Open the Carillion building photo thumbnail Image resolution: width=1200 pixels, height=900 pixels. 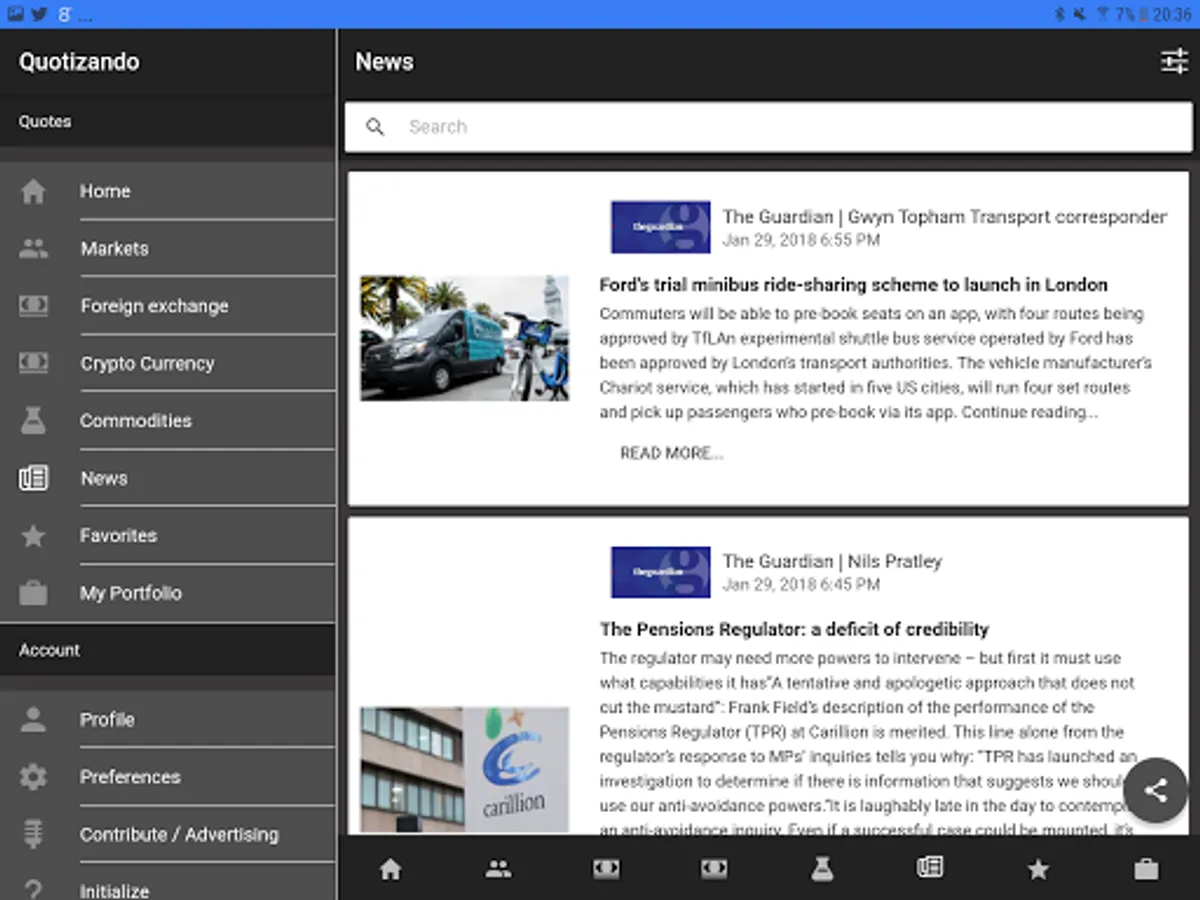pos(465,771)
